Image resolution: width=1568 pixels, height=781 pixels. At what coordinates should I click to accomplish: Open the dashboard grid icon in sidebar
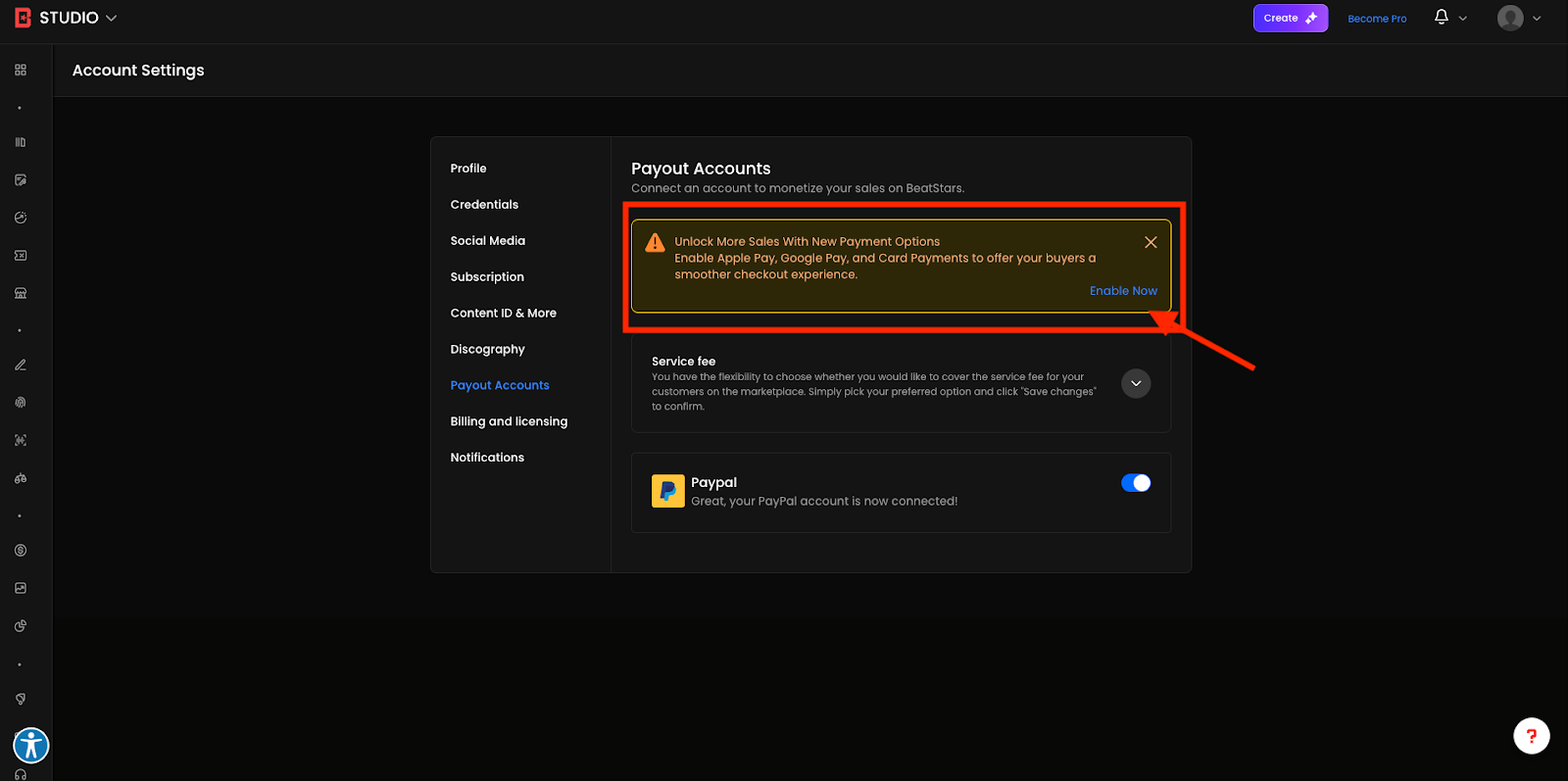point(21,71)
